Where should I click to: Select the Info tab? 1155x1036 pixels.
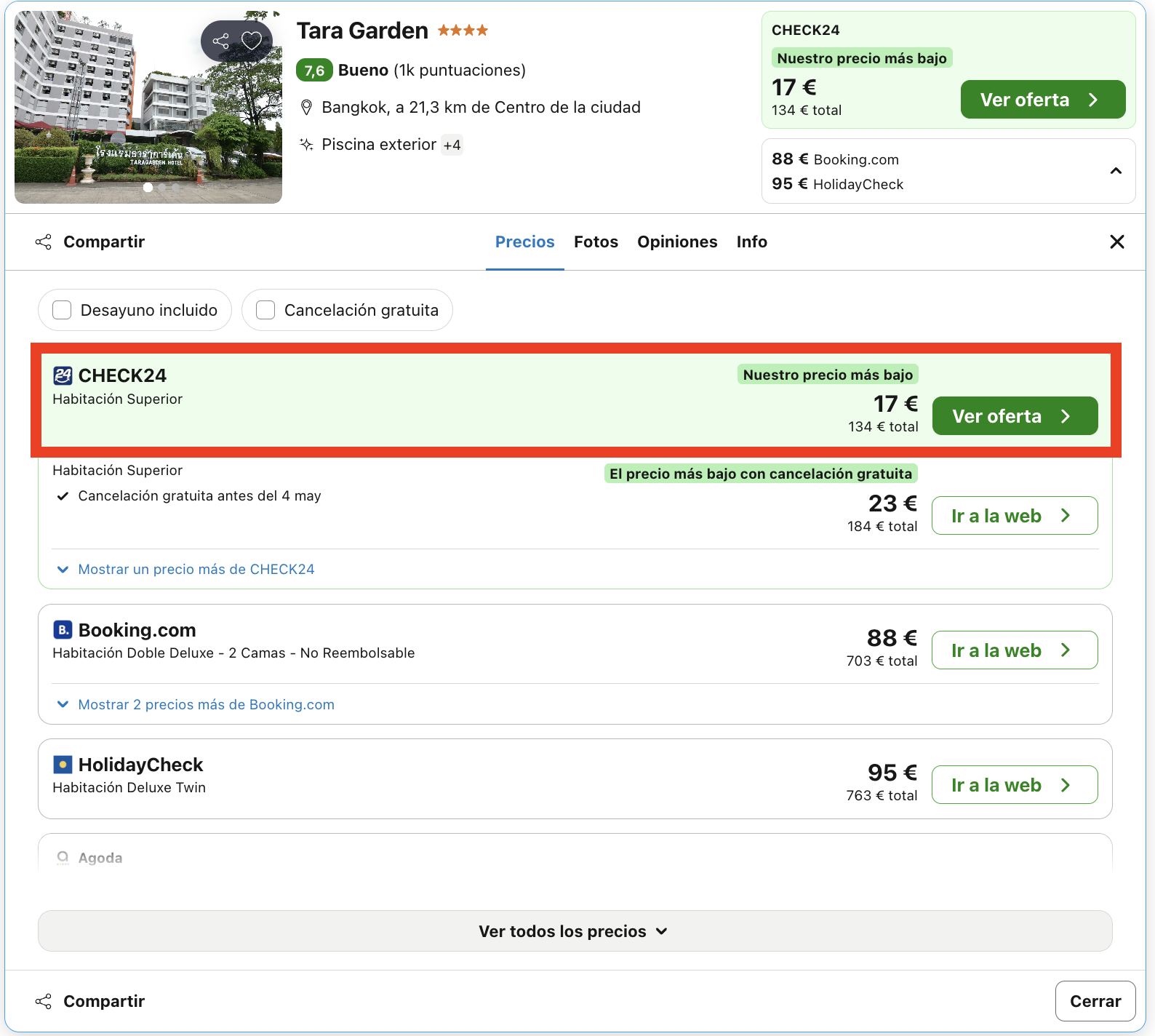(752, 242)
